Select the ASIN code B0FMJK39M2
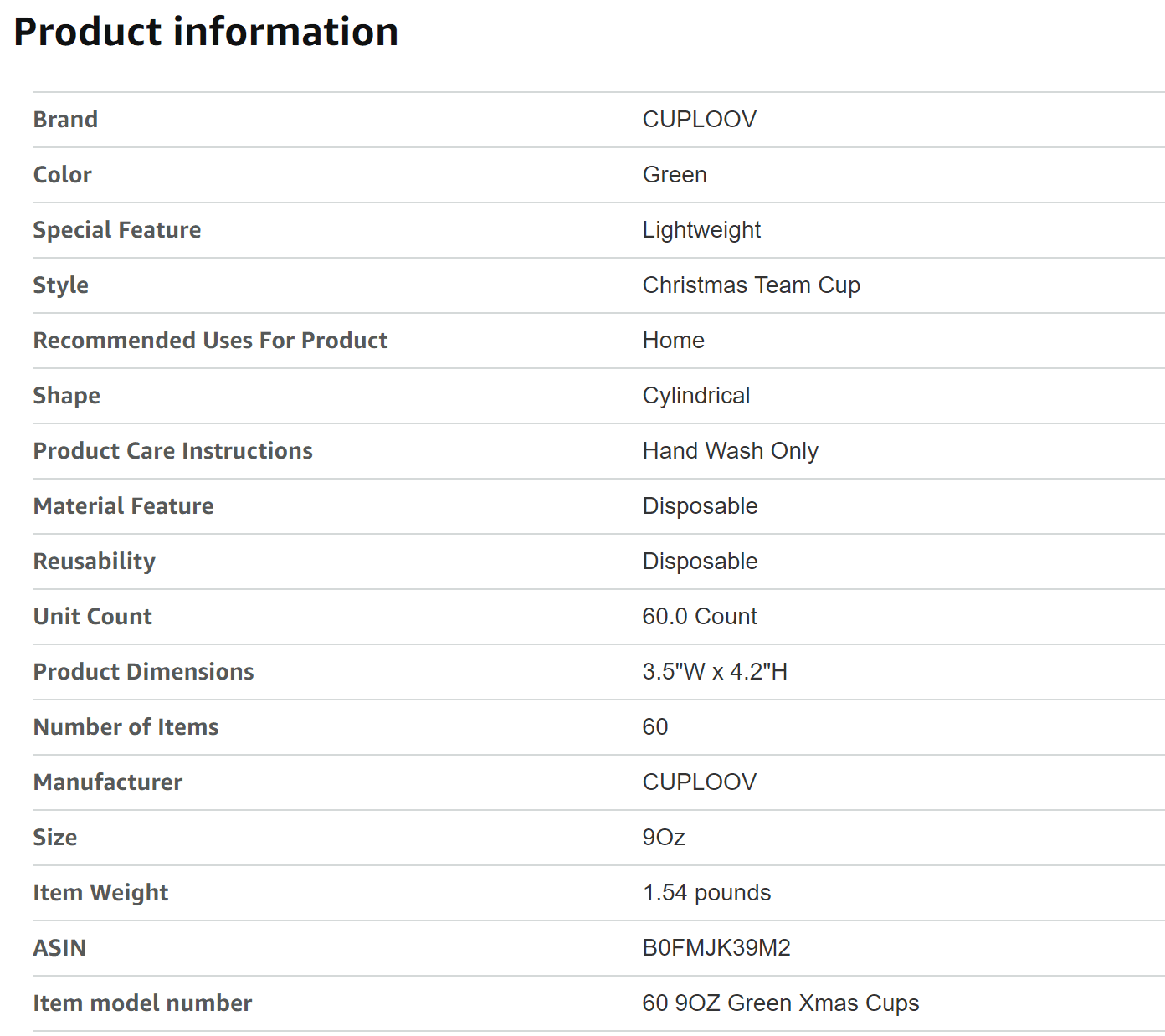This screenshot has width=1165, height=1036. click(716, 948)
